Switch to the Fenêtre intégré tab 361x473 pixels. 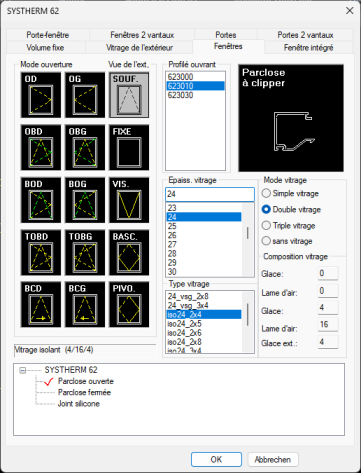coord(309,48)
